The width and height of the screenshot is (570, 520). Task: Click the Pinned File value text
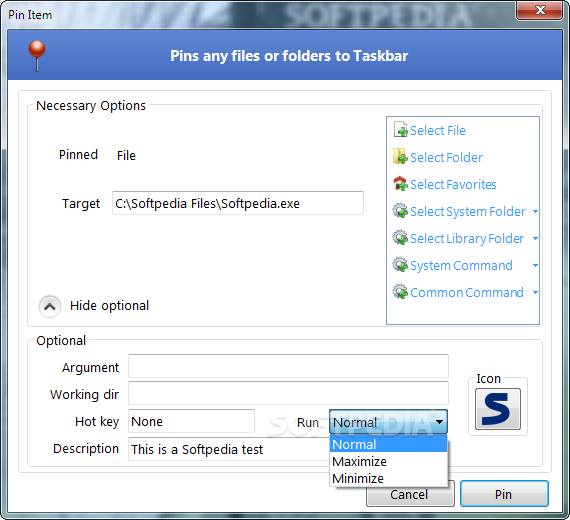[126, 156]
